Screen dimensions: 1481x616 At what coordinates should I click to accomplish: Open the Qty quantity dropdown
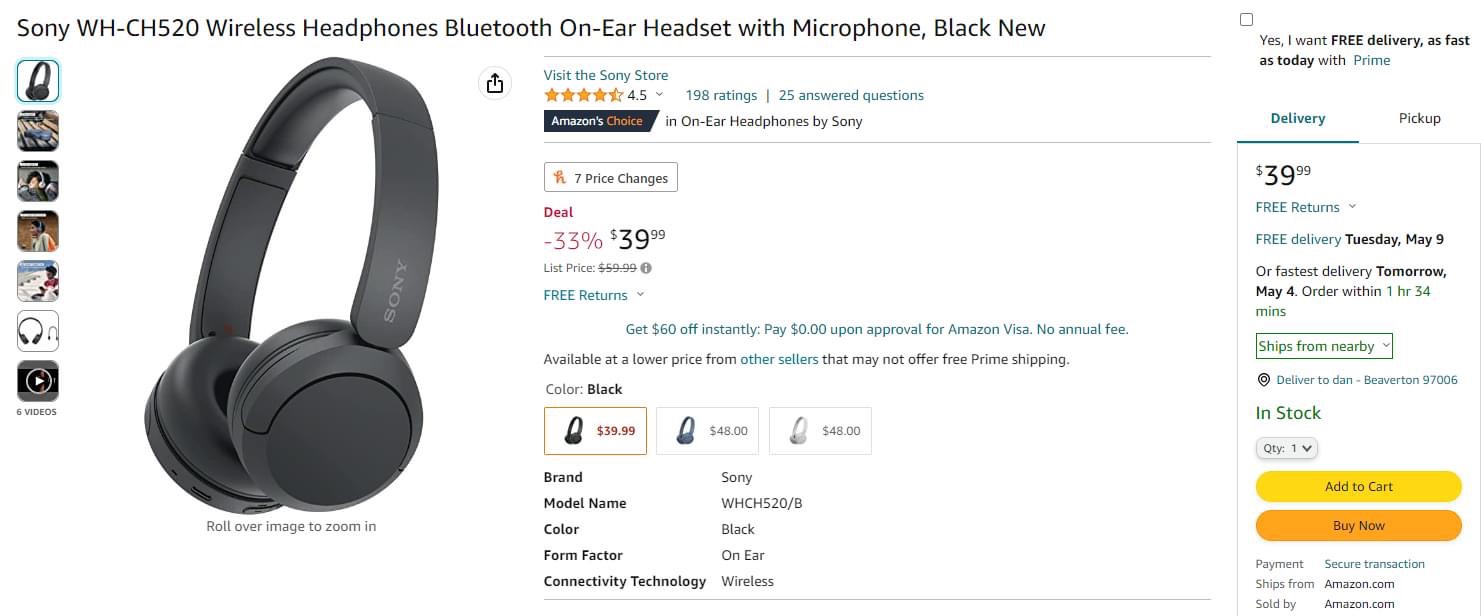pos(1286,449)
